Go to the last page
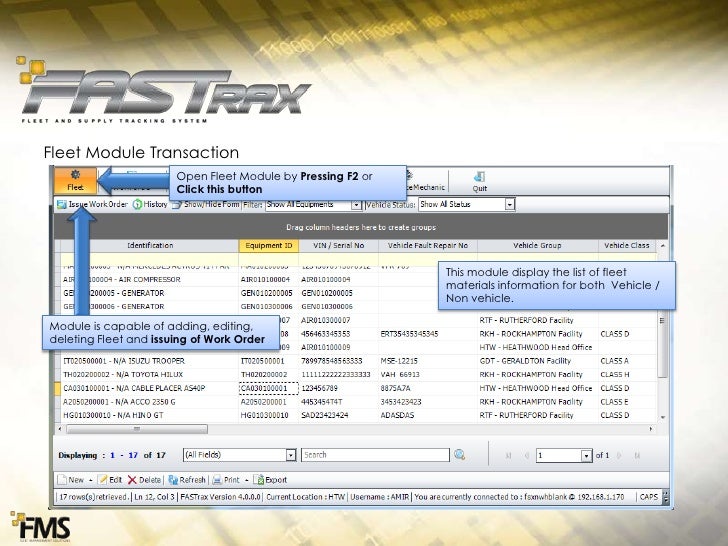Image resolution: width=728 pixels, height=546 pixels. [637, 455]
